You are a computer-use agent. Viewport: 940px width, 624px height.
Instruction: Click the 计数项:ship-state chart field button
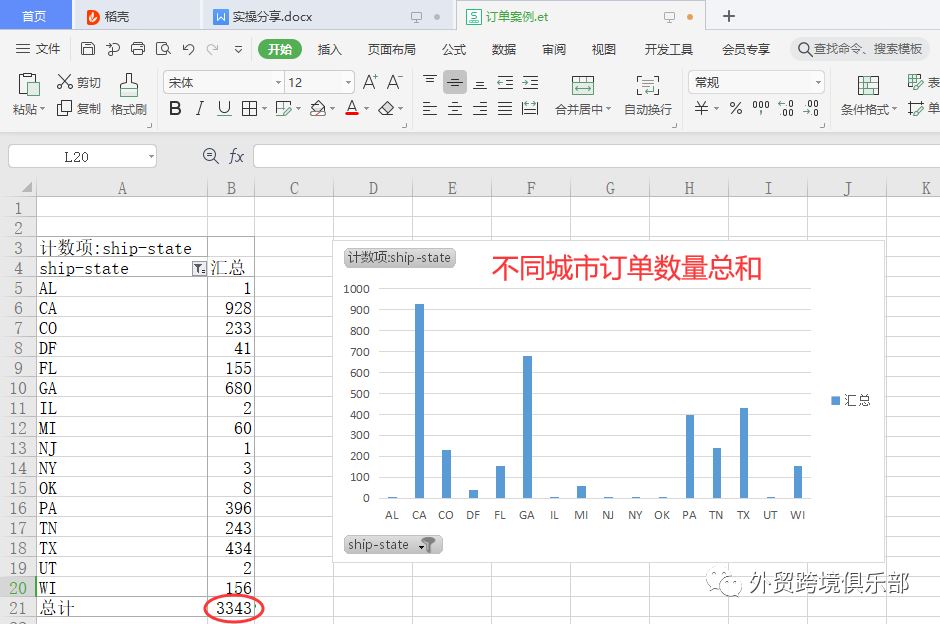[399, 258]
